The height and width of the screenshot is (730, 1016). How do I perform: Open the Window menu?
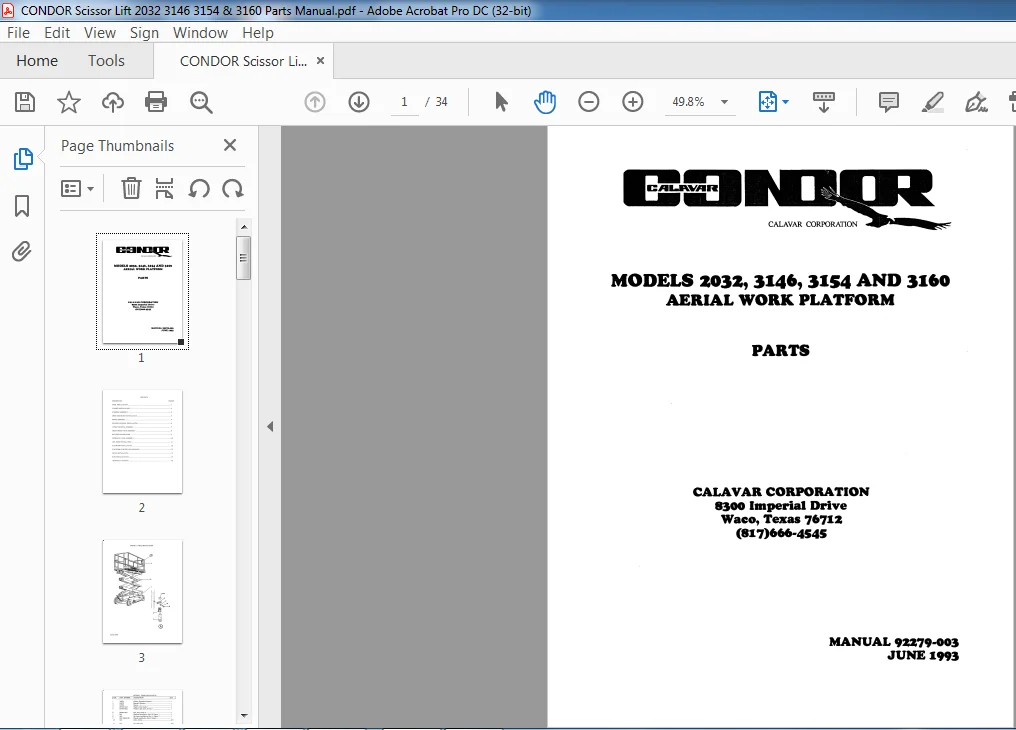pyautogui.click(x=200, y=32)
